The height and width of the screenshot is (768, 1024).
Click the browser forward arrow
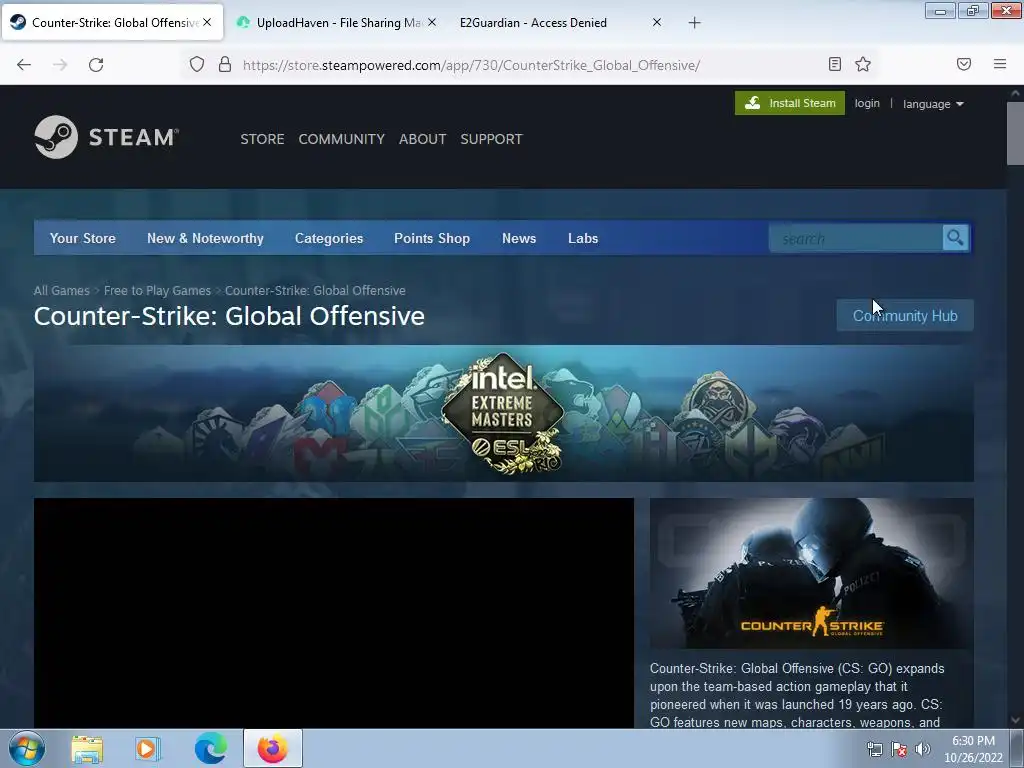60,65
